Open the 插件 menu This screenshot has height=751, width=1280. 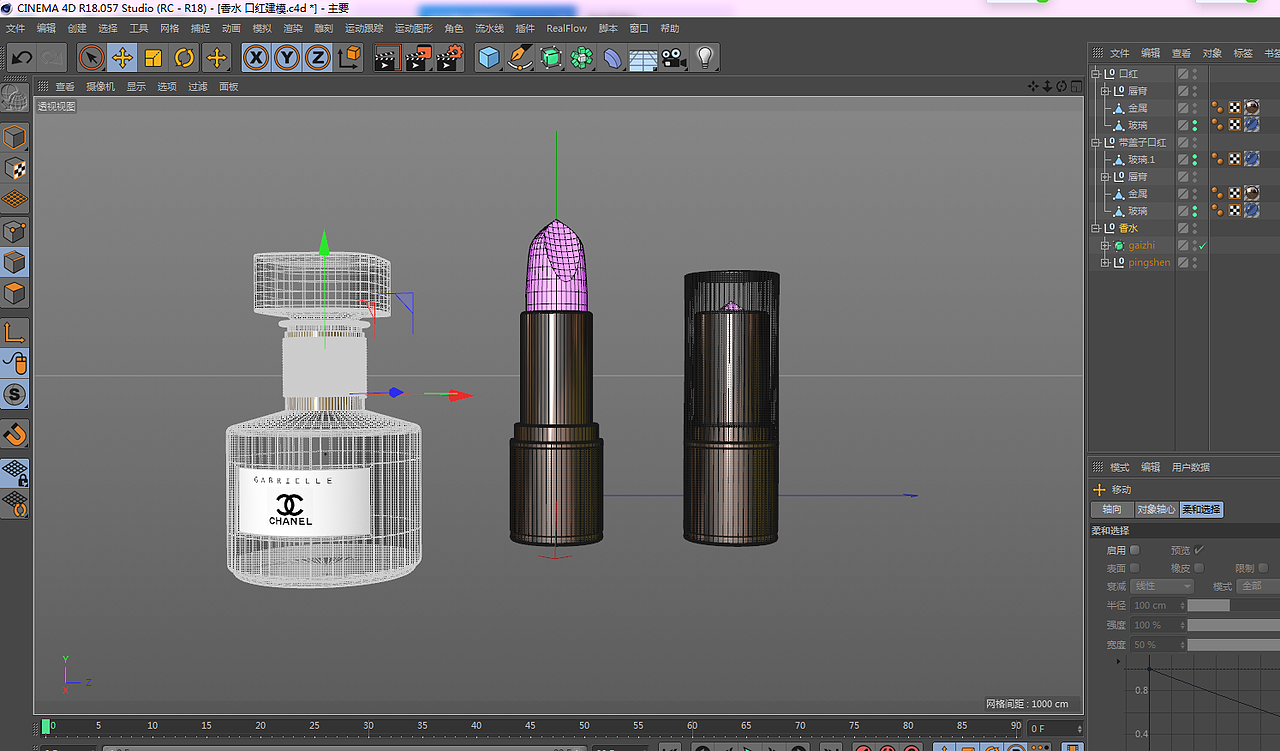[x=525, y=29]
